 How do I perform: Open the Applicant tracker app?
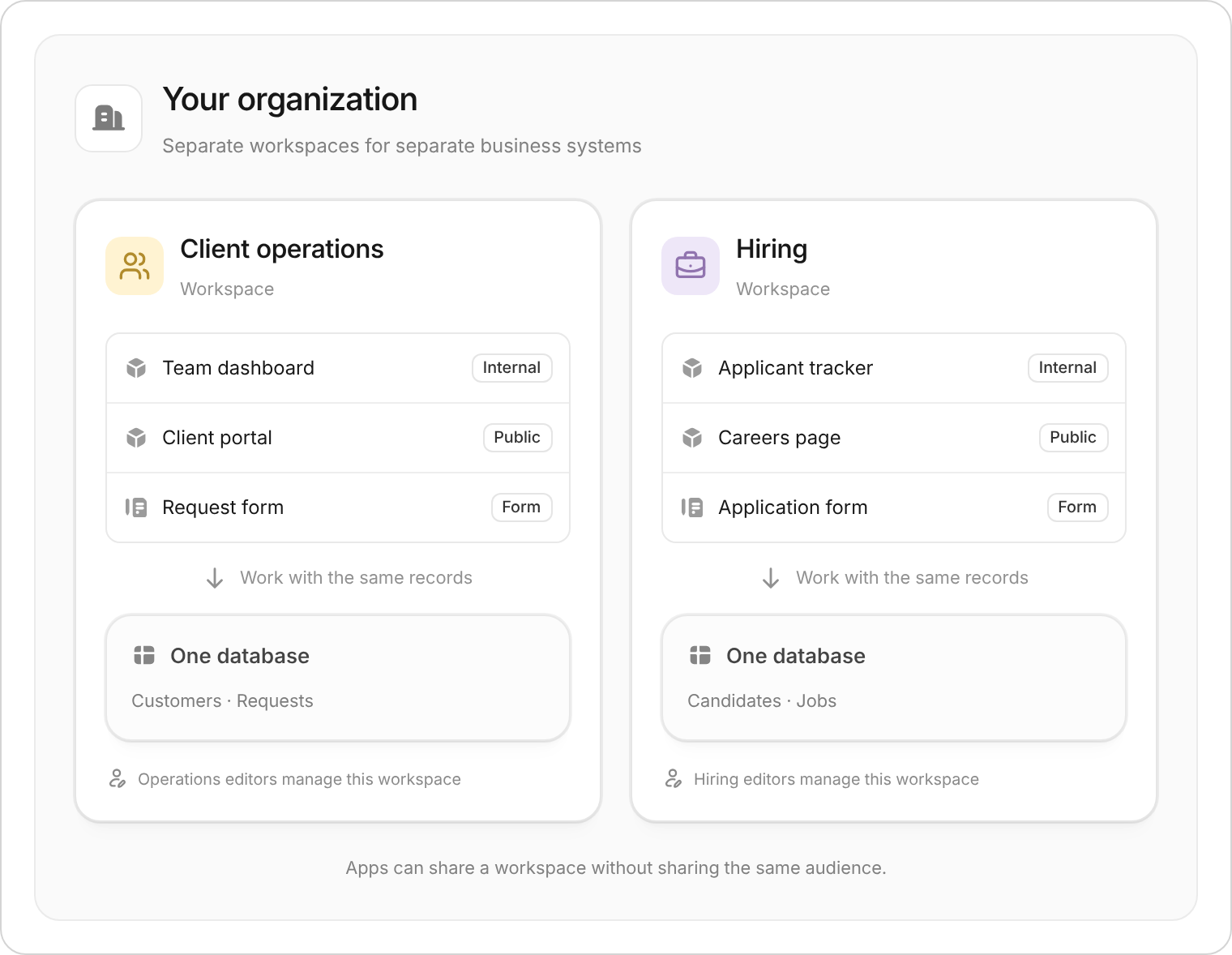(894, 368)
